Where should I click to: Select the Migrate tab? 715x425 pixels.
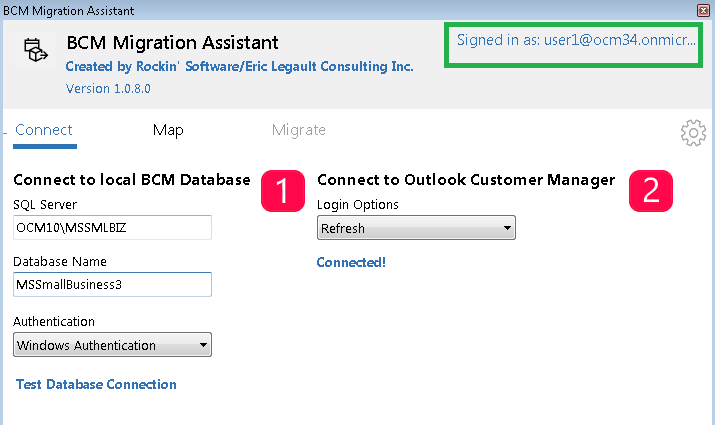[298, 130]
